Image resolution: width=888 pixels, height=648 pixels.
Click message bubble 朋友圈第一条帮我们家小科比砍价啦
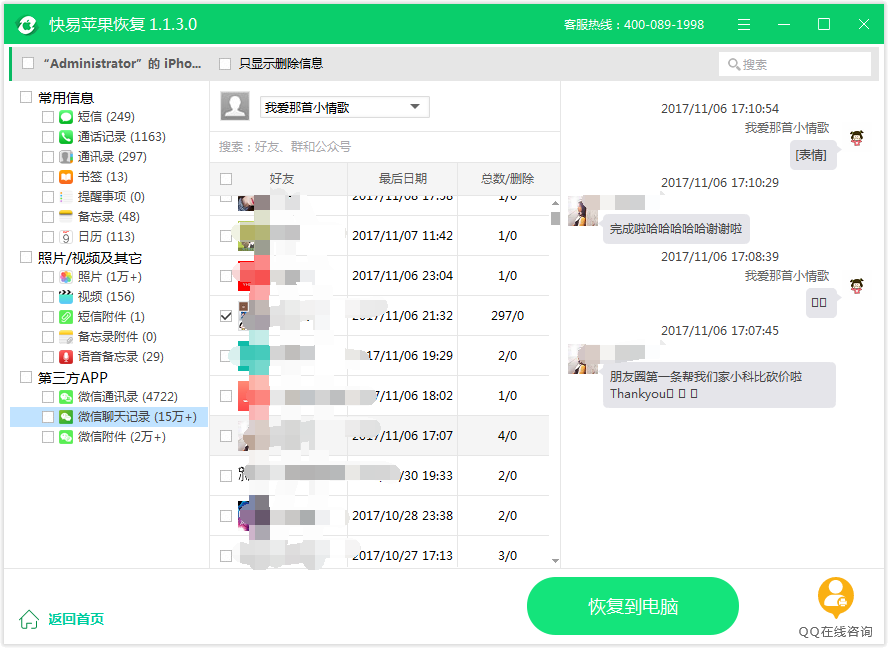(x=719, y=385)
